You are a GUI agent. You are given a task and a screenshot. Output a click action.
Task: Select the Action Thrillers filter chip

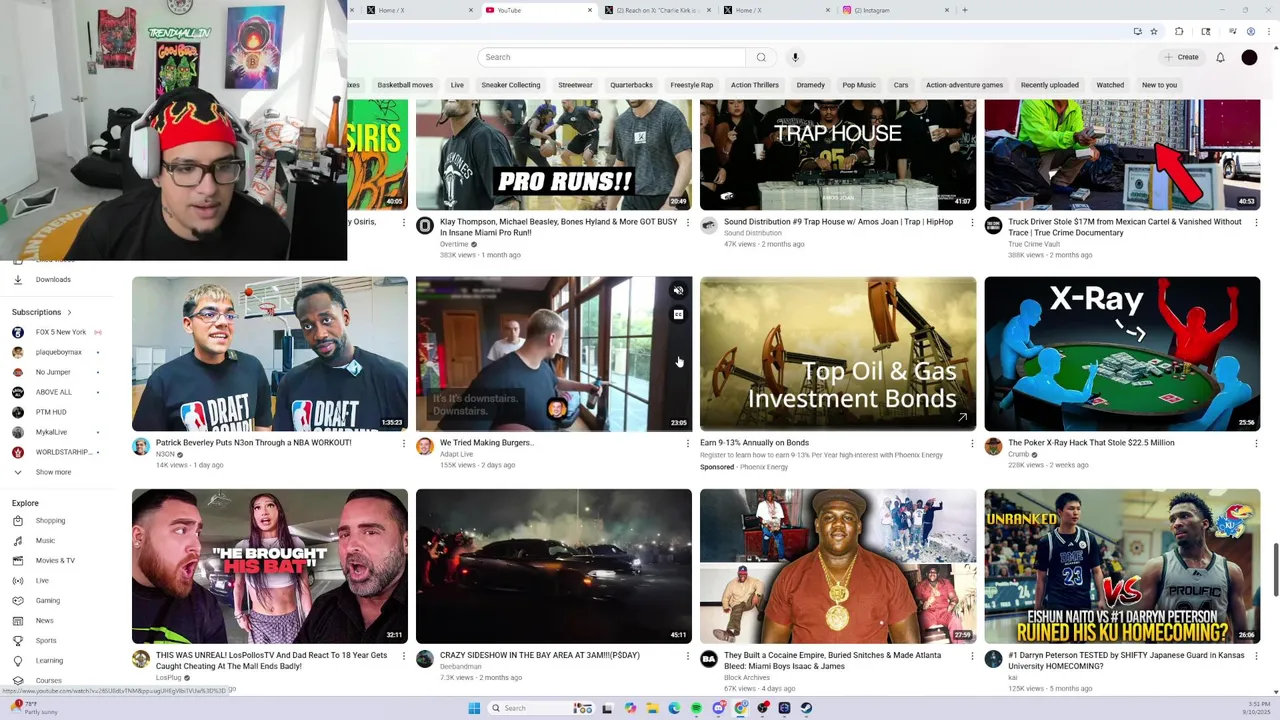click(x=755, y=85)
